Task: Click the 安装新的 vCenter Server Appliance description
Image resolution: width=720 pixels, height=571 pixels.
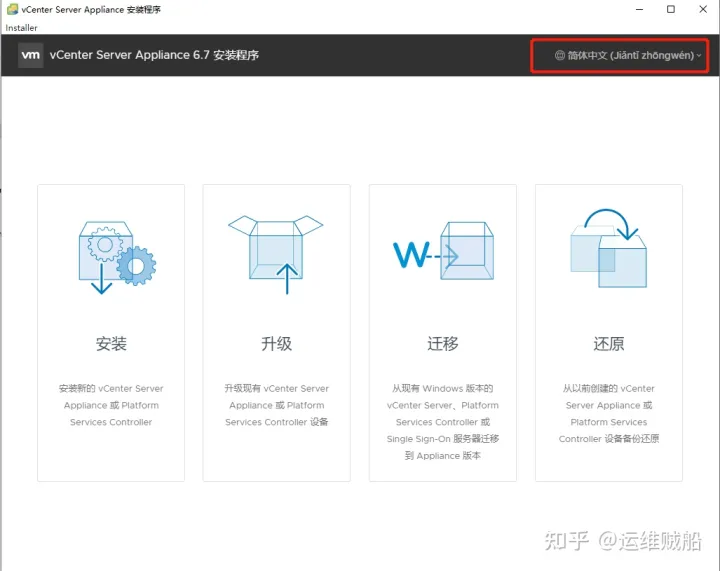Action: 111,405
